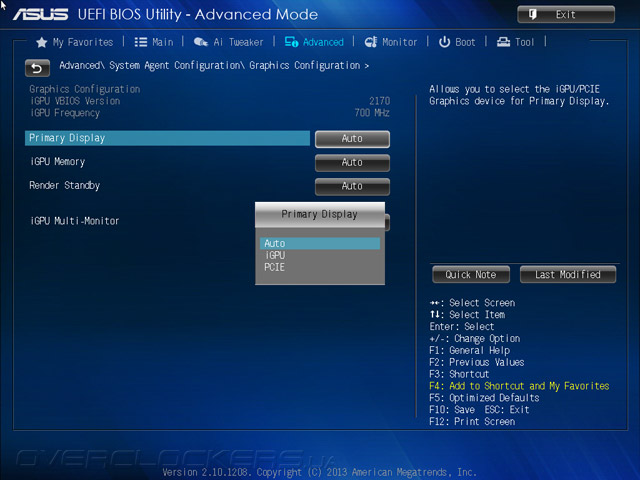Click the star icon of My Favorites

(41, 42)
